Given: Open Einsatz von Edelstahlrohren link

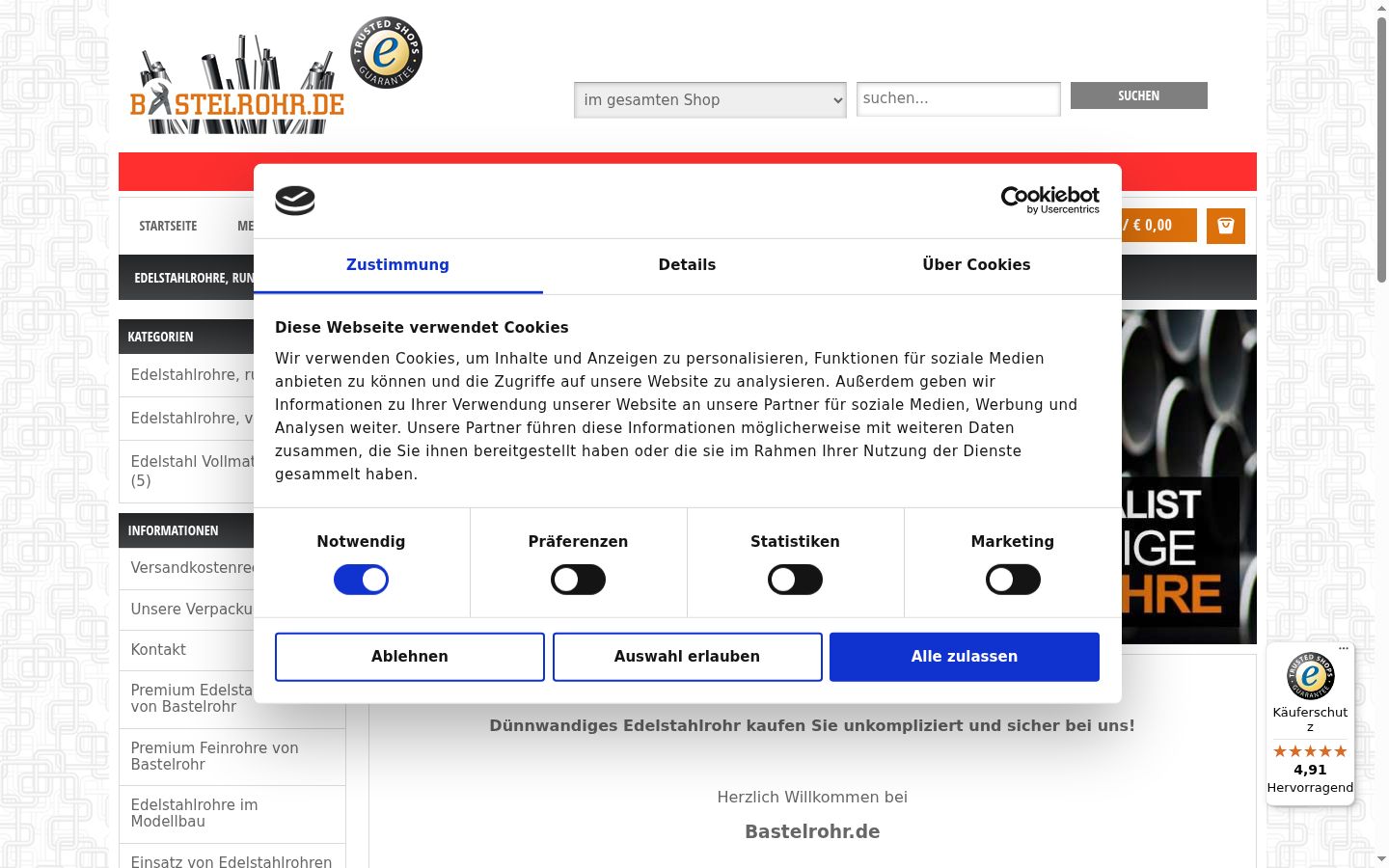Looking at the screenshot, I should point(231,861).
